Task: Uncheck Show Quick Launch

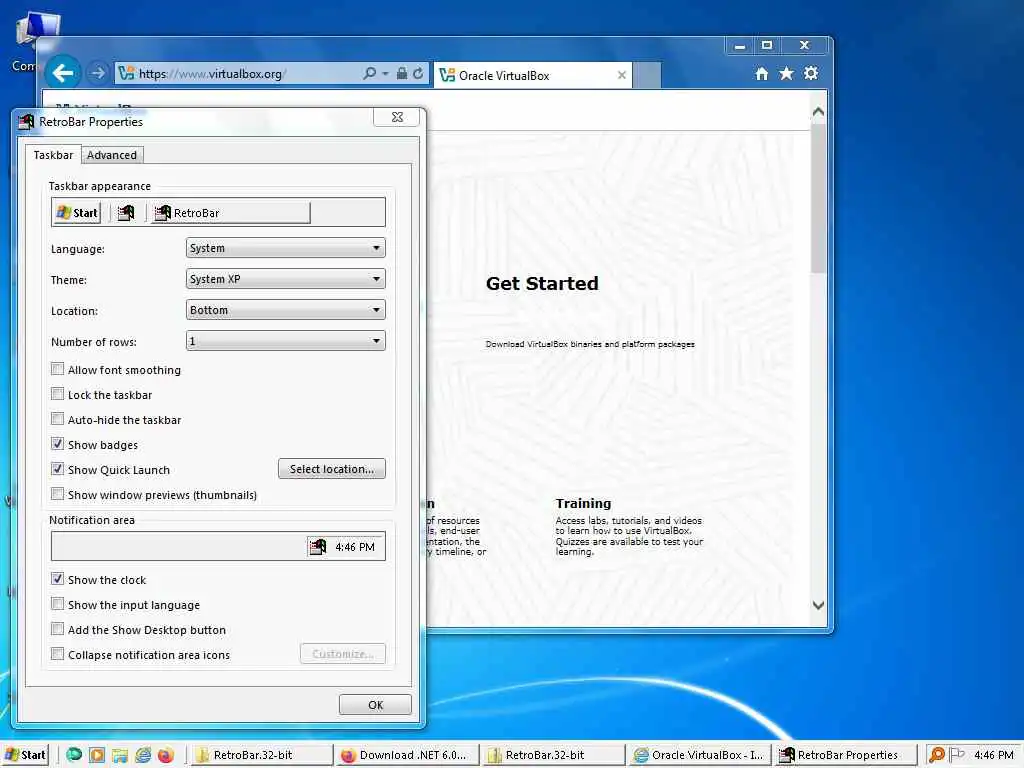Action: pos(57,468)
